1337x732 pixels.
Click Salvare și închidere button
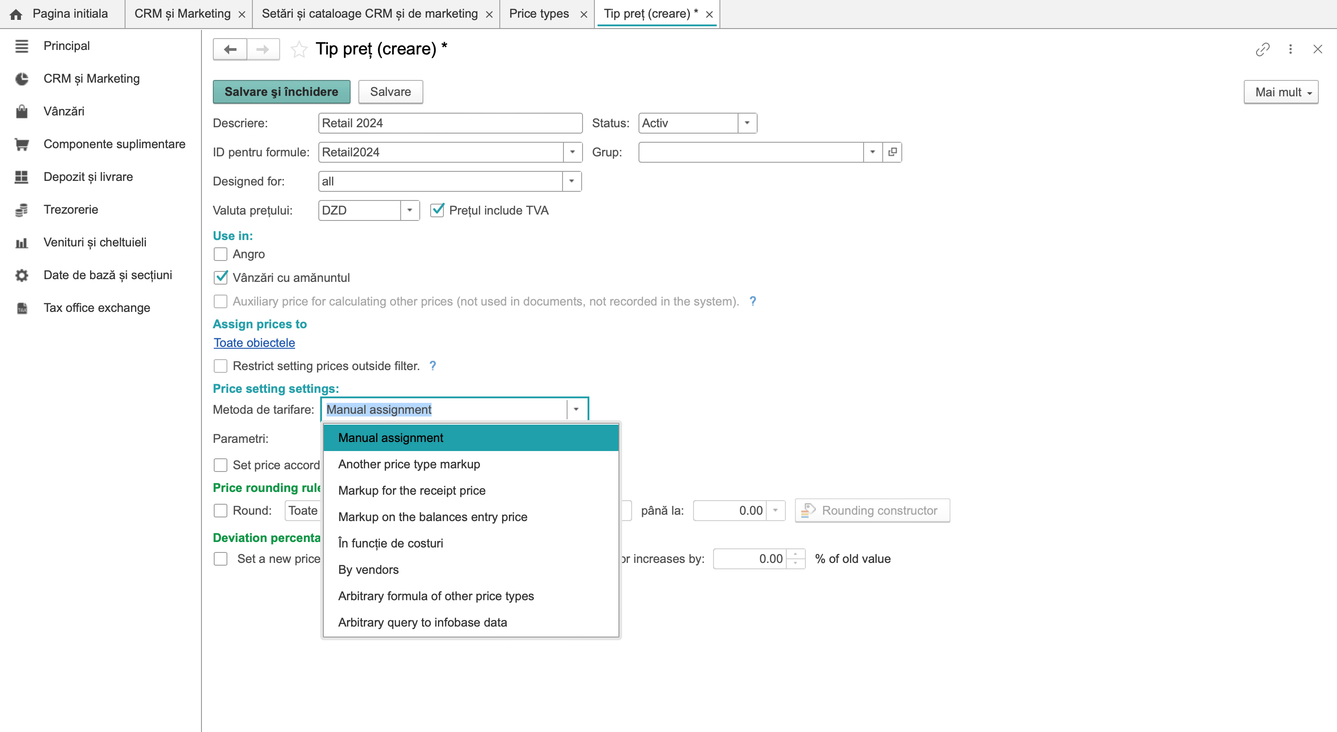[282, 92]
